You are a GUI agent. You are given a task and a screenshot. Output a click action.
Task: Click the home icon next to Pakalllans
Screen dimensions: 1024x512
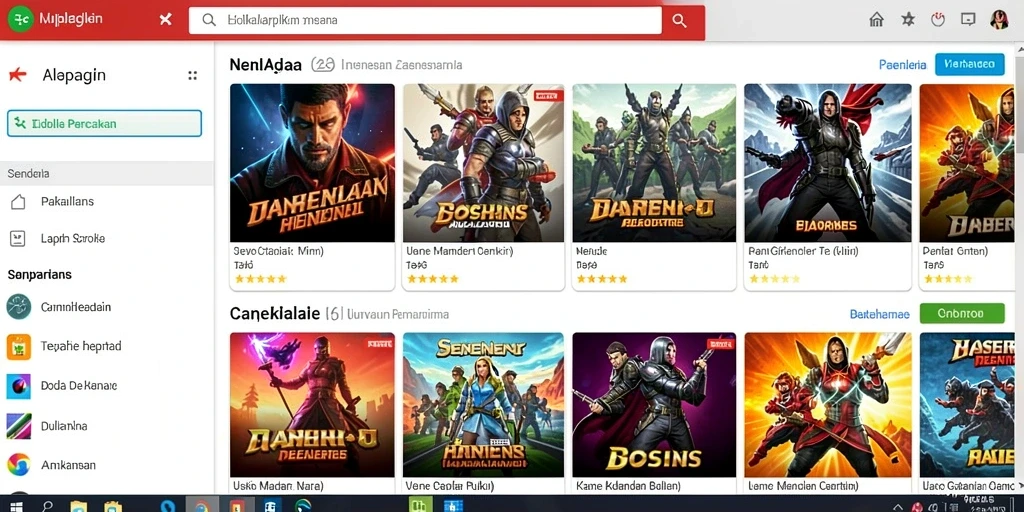[18, 202]
